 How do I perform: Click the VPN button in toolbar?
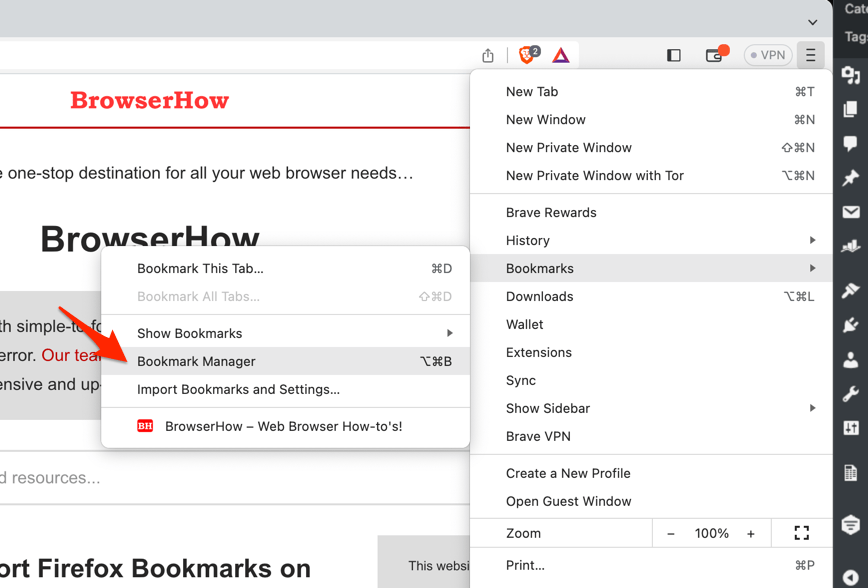[768, 55]
